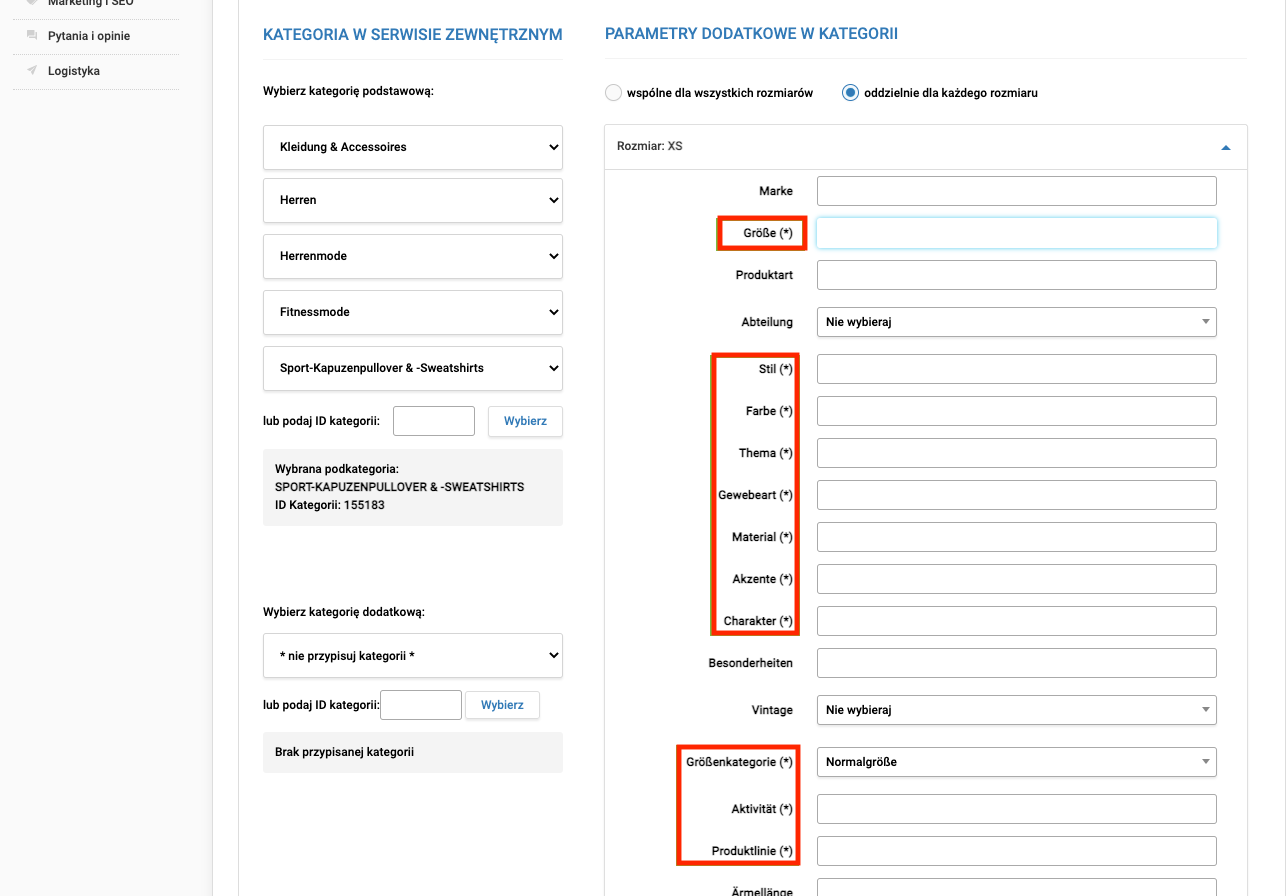This screenshot has height=896, width=1286.
Task: Click into the Farbe input field
Action: [x=1017, y=411]
